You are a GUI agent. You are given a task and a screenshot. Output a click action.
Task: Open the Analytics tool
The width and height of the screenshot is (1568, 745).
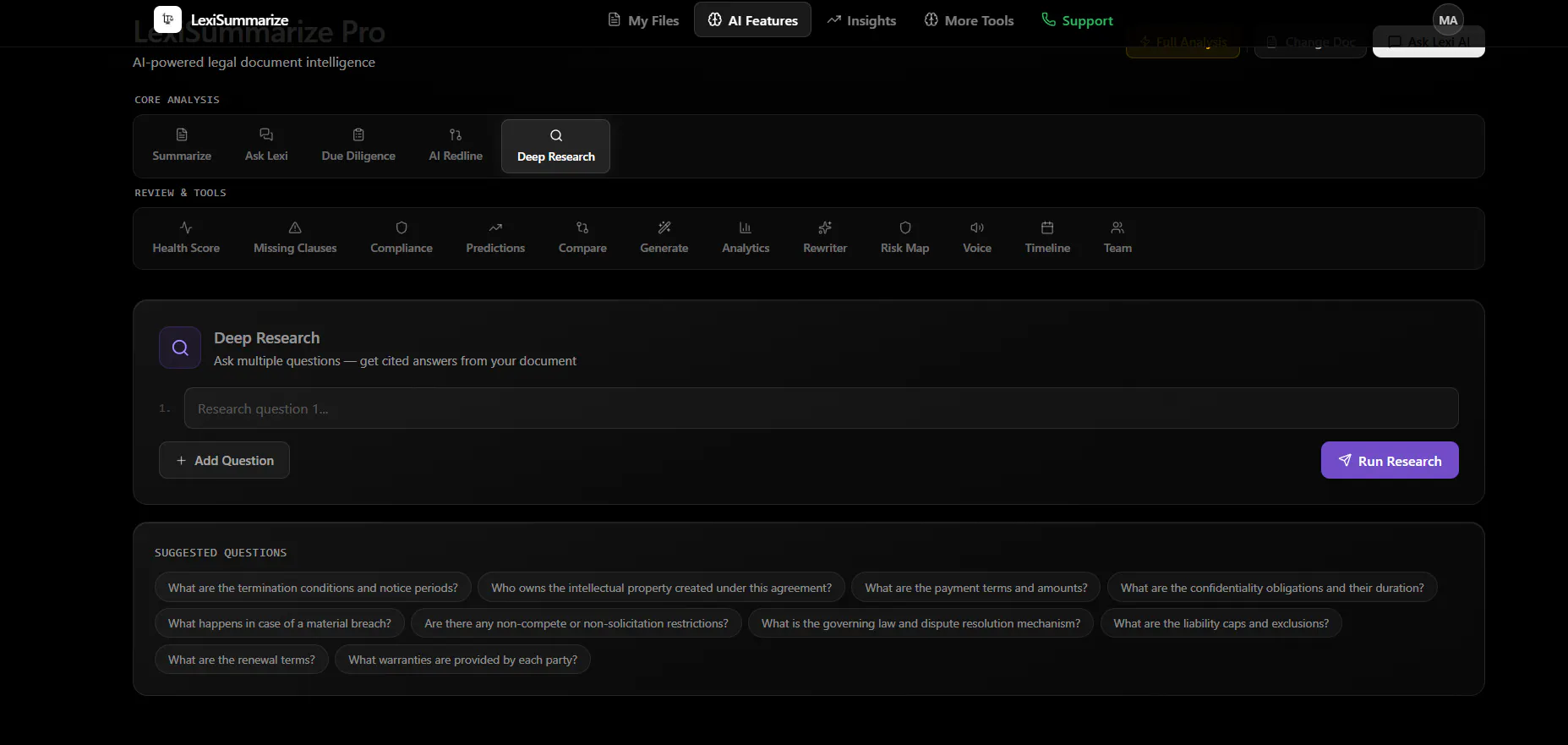pos(746,238)
